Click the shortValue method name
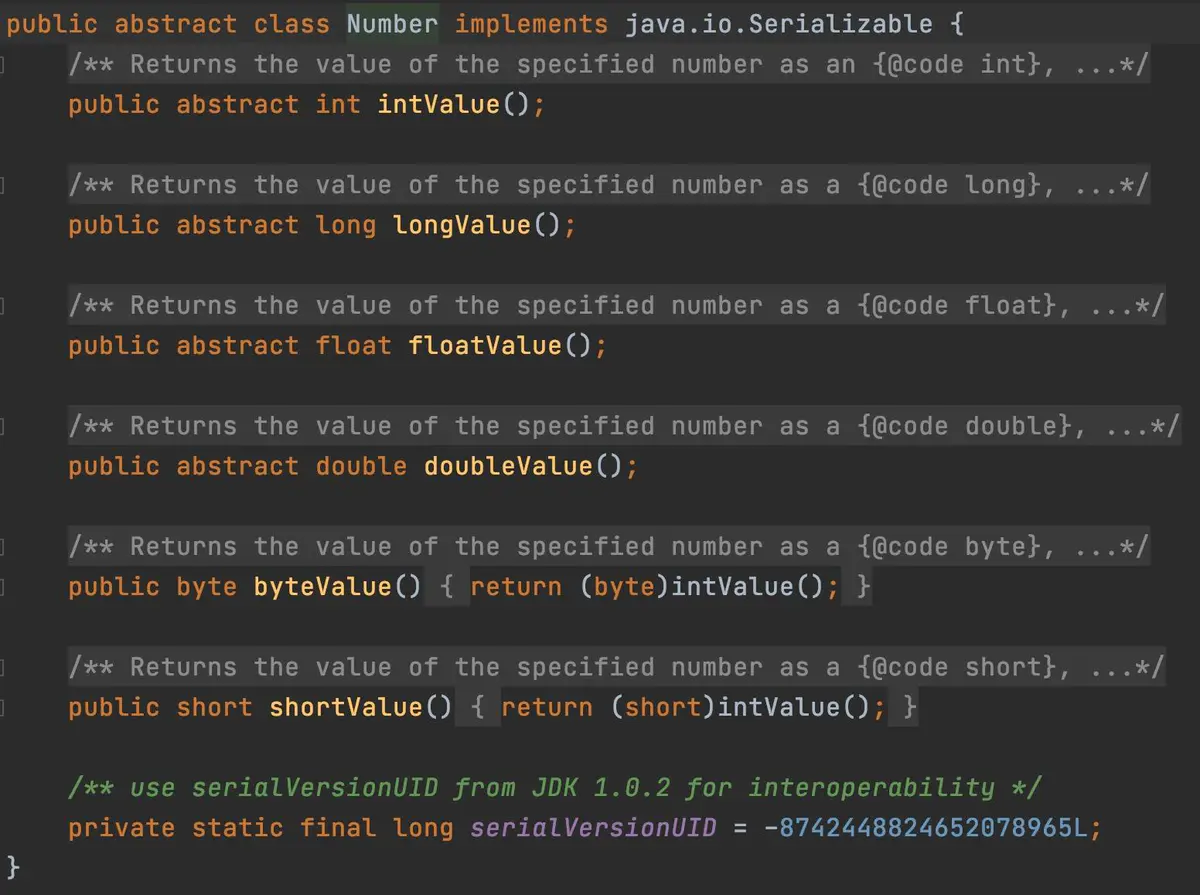The height and width of the screenshot is (895, 1200). pos(346,708)
